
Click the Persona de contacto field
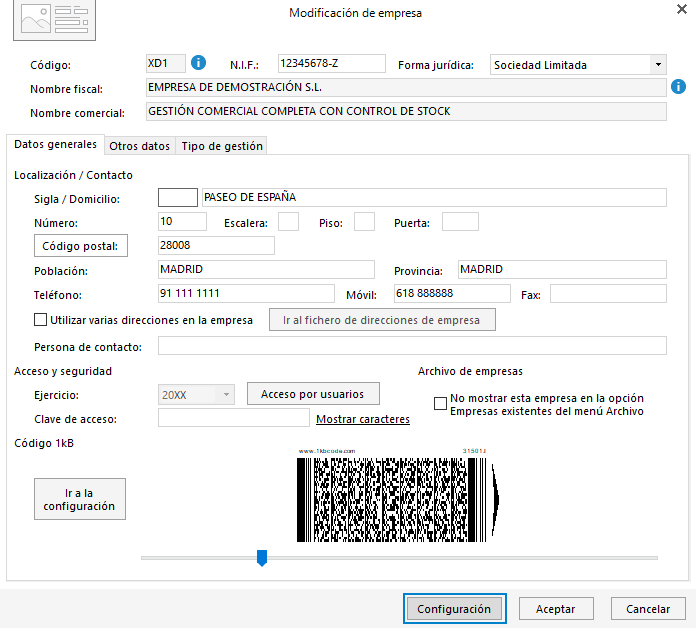tap(412, 346)
